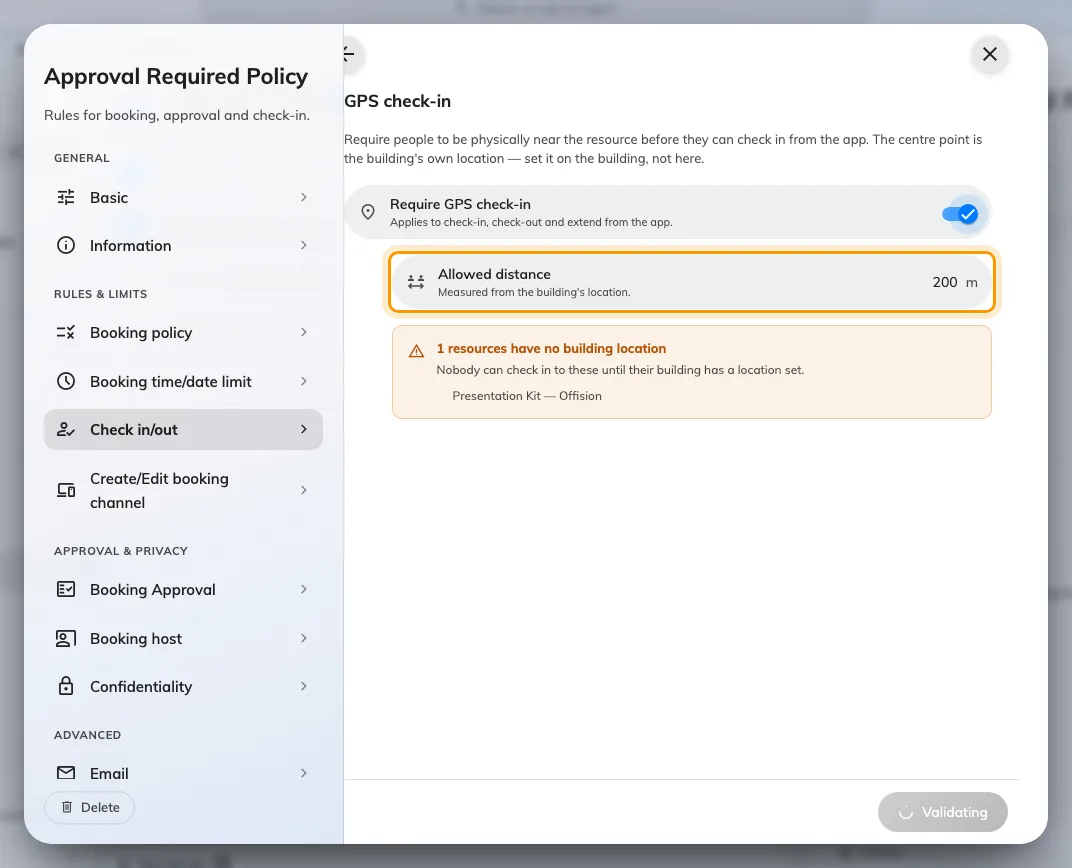Expand the Booking time/date limit chevron
The width and height of the screenshot is (1072, 868).
tap(304, 381)
